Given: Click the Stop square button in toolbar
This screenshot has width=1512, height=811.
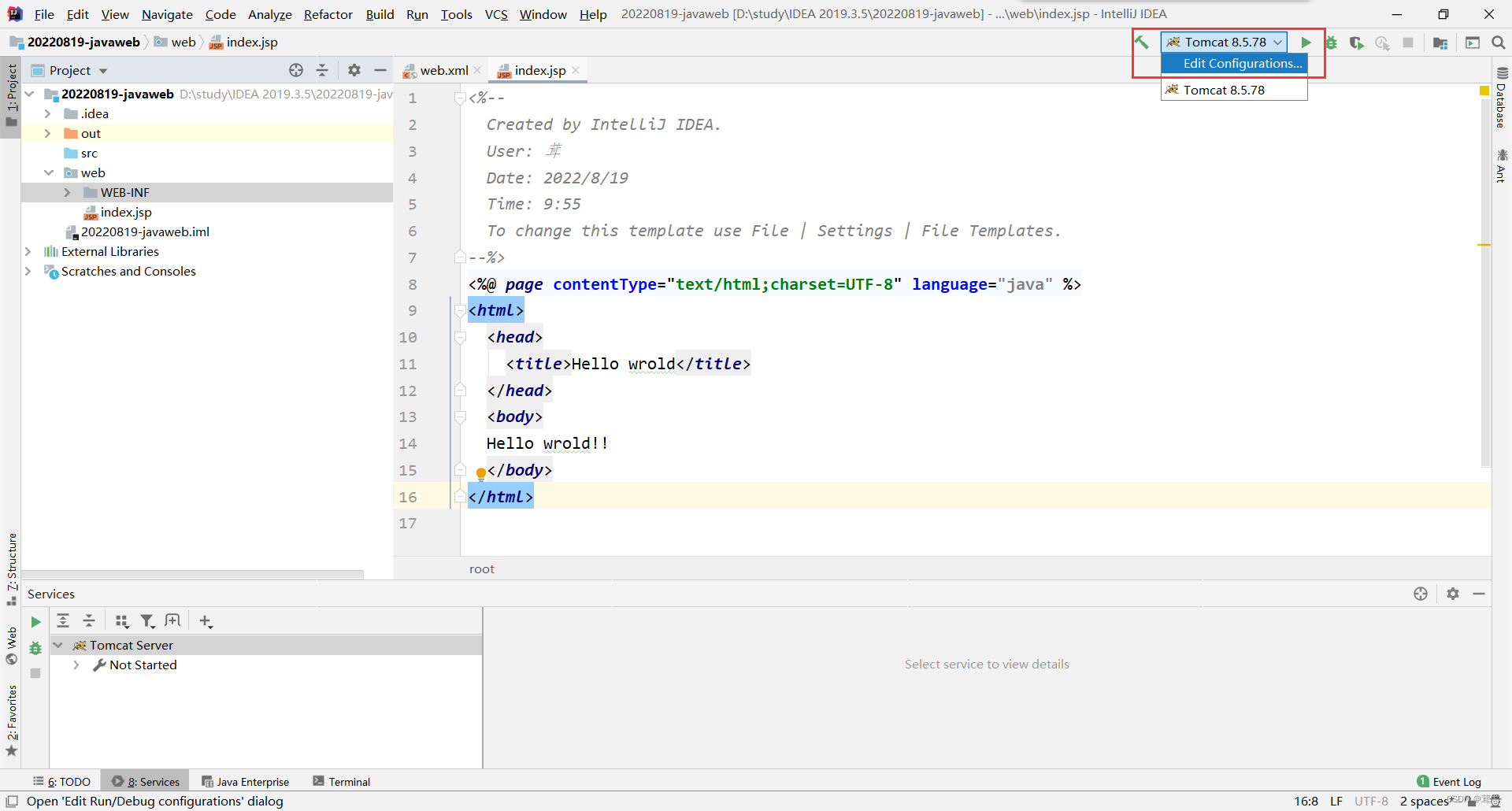Looking at the screenshot, I should [1408, 43].
